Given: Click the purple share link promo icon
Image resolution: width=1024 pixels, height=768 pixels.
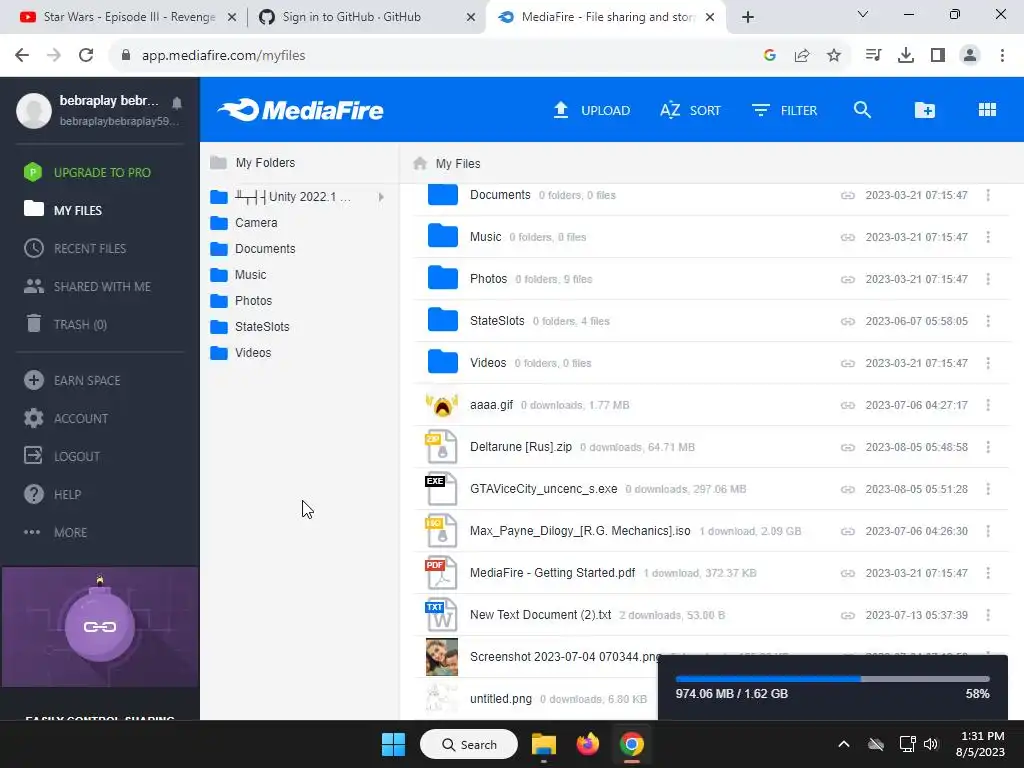Looking at the screenshot, I should pos(100,626).
